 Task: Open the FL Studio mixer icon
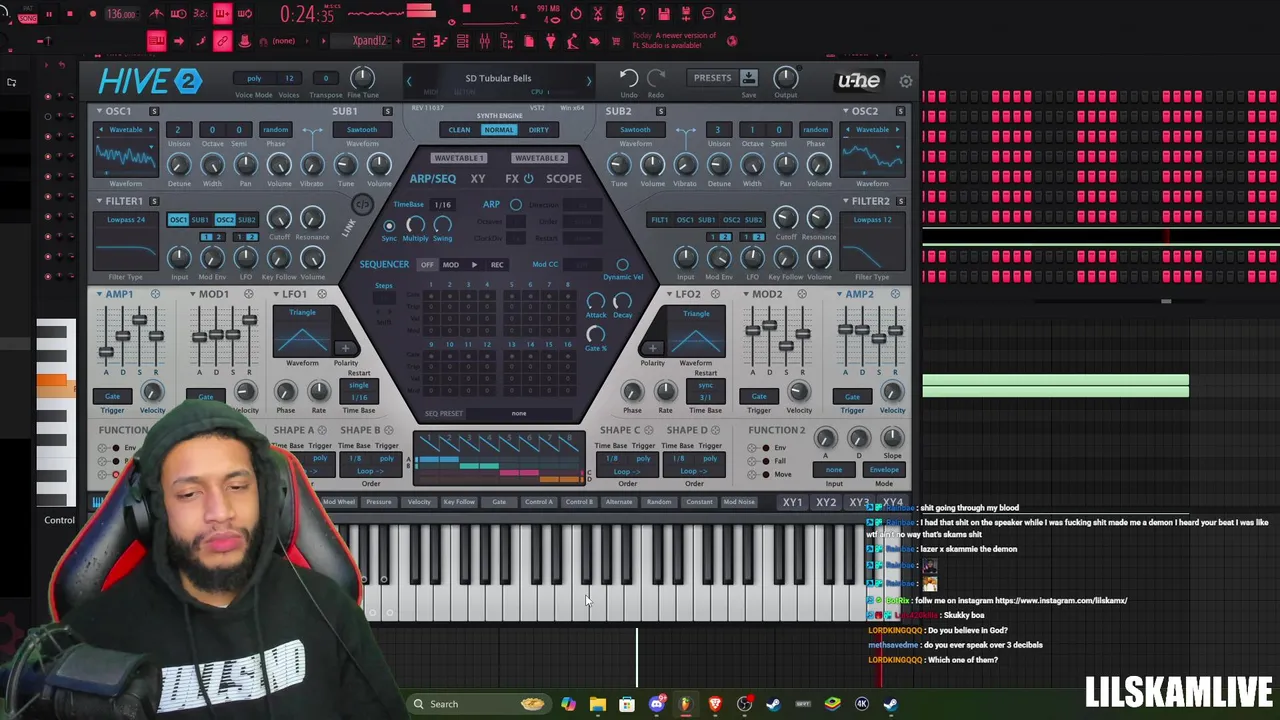[x=484, y=41]
